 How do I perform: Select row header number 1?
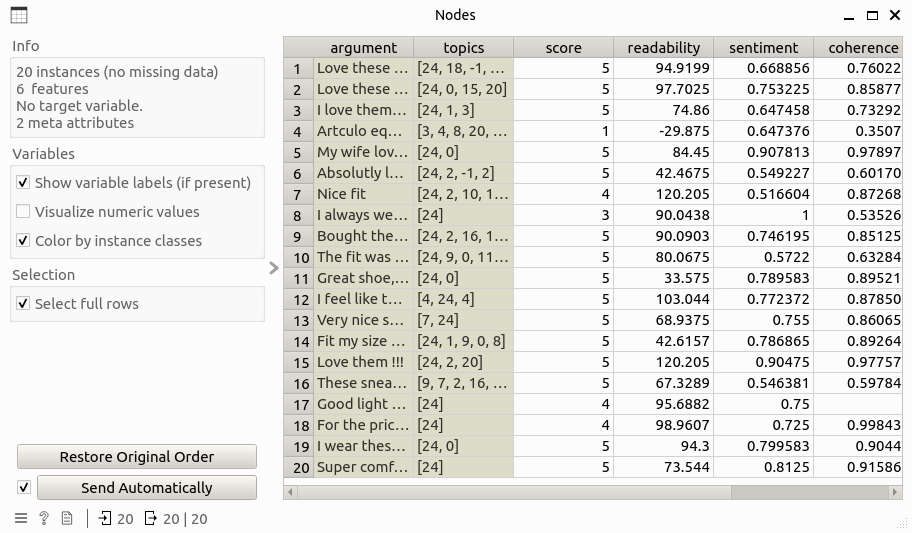[x=299, y=69]
